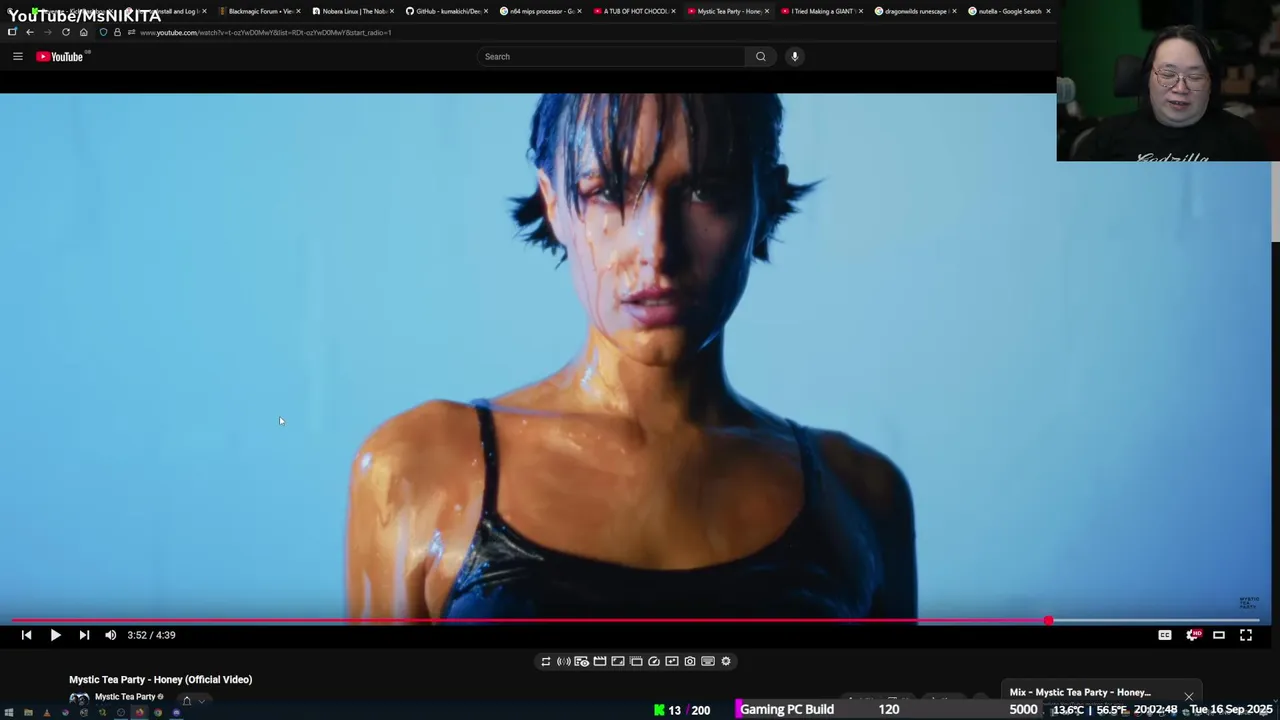Toggle the loop button in enhancer toolbar
Image resolution: width=1280 pixels, height=720 pixels.
click(546, 661)
